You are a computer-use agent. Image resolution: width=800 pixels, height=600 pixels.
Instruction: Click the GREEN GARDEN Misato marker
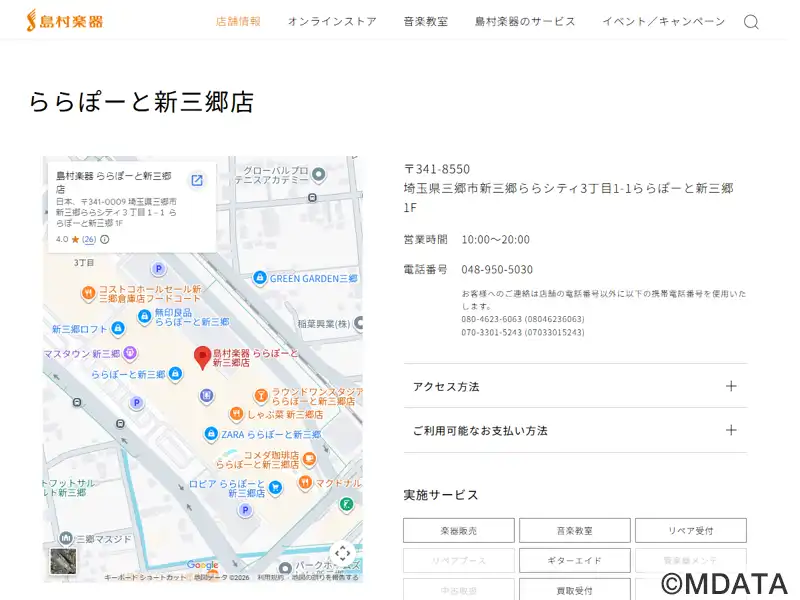260,278
